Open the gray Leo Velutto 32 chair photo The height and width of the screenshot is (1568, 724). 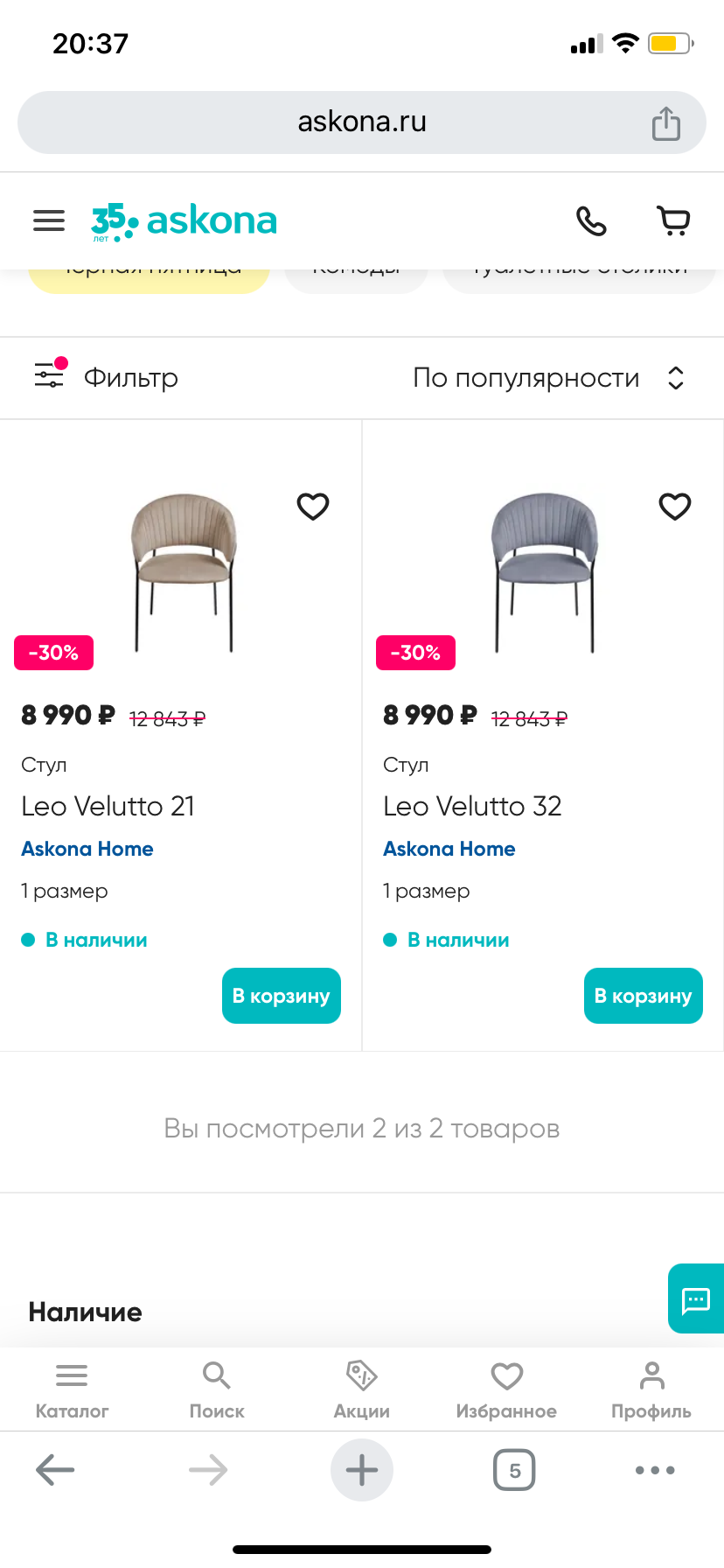(x=544, y=570)
